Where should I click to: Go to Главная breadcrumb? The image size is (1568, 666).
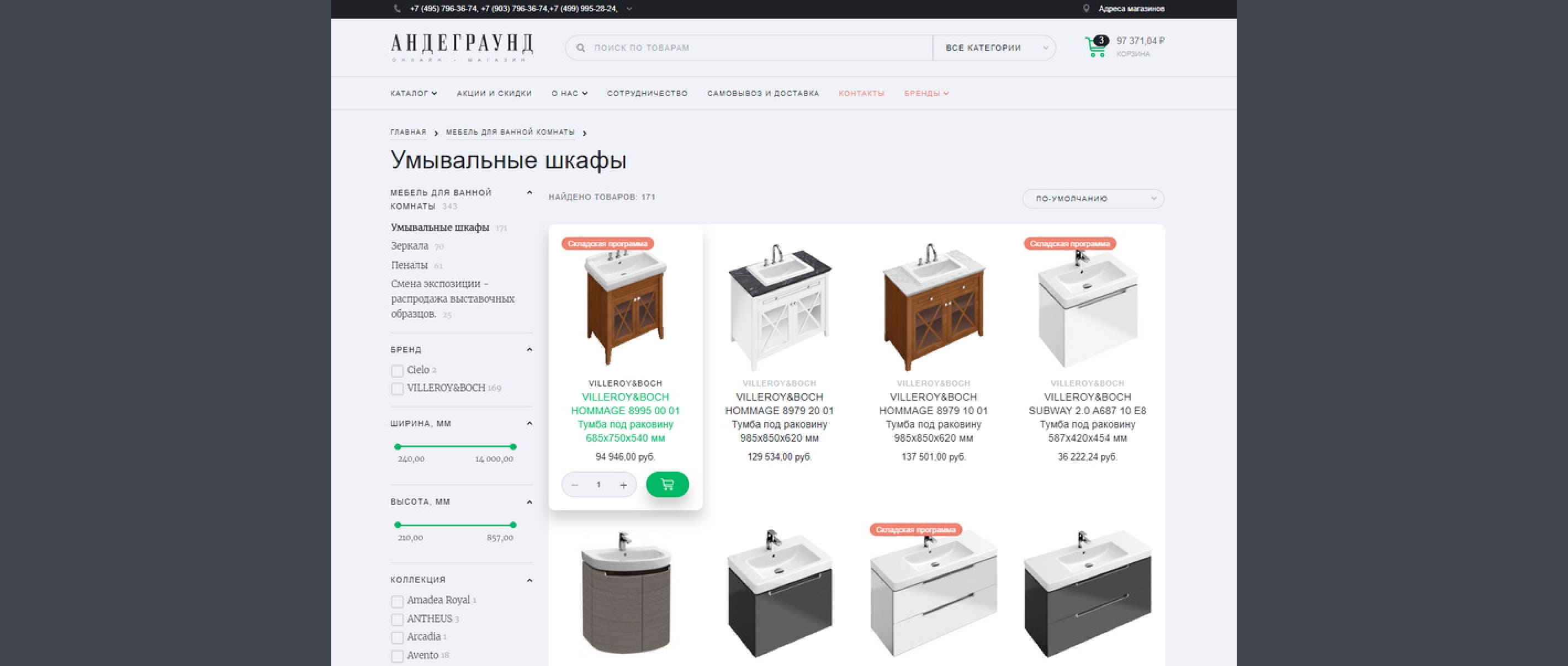408,132
